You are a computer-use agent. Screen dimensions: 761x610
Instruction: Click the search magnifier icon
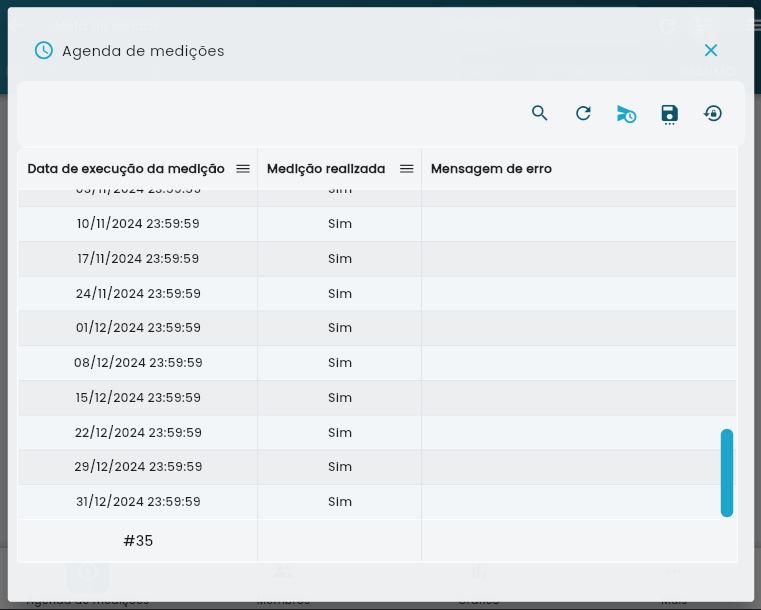[x=539, y=113]
